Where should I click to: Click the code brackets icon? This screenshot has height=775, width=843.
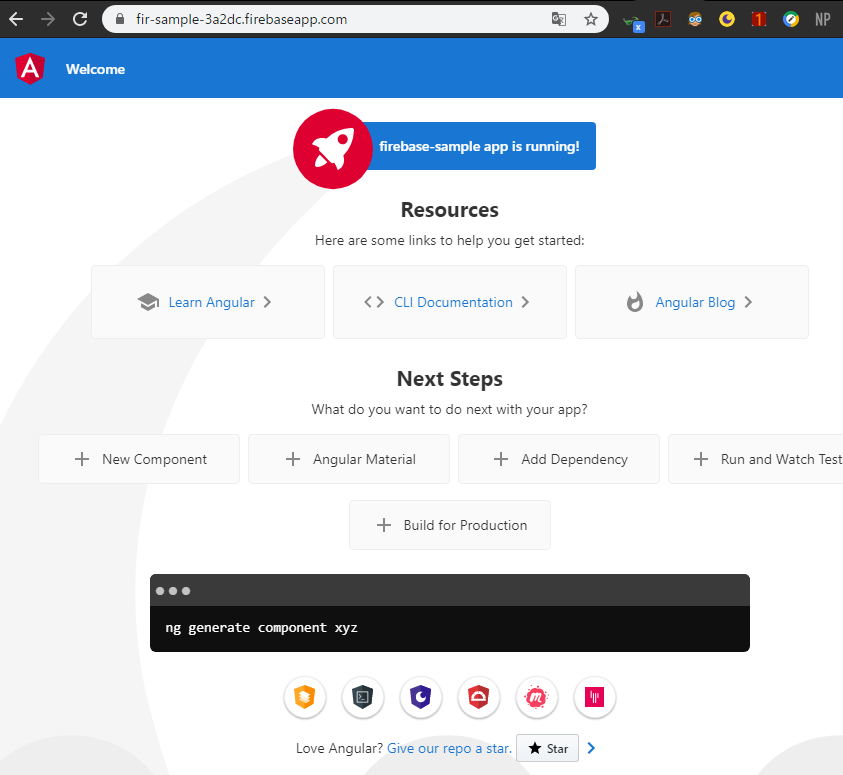click(x=374, y=302)
